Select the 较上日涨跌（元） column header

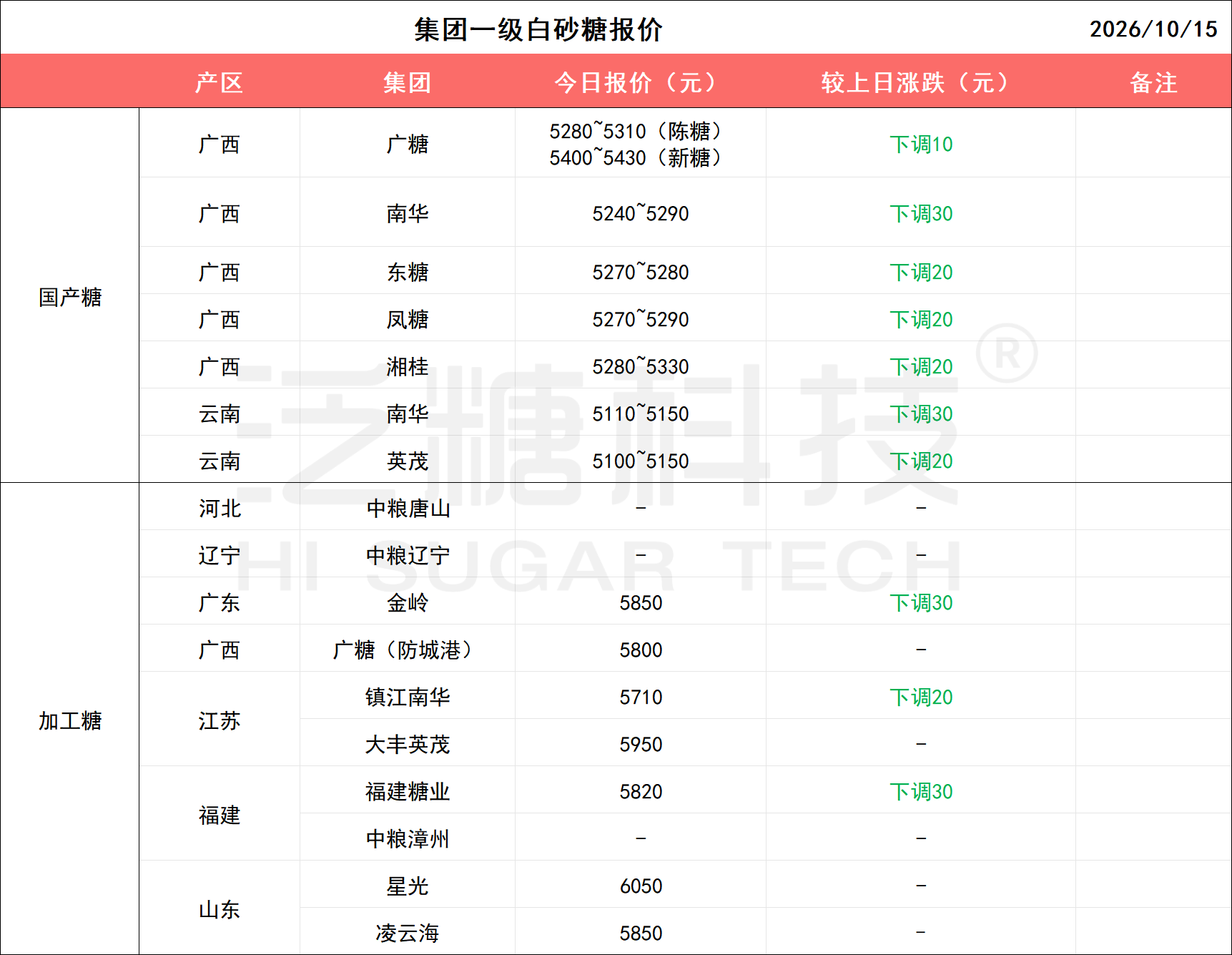(920, 82)
